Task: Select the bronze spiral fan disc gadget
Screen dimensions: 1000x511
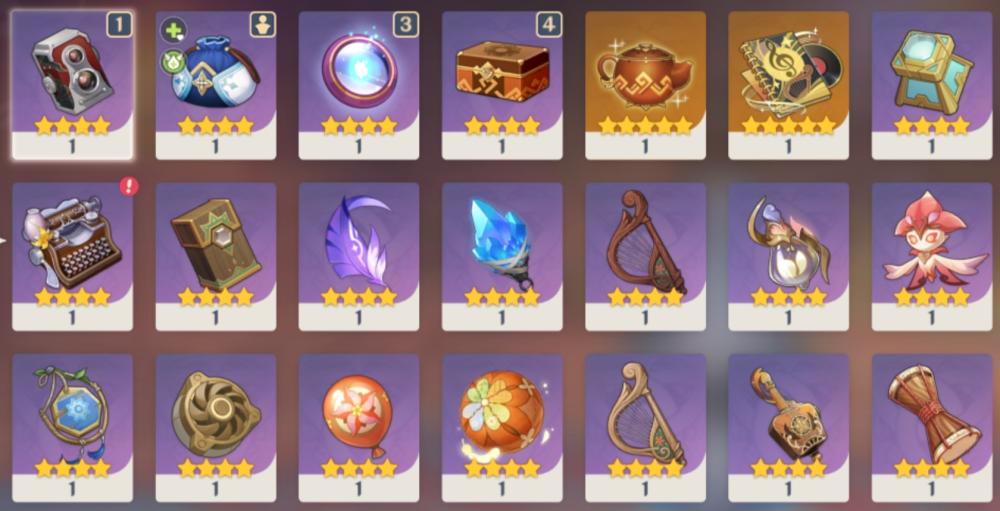Action: coord(216,428)
